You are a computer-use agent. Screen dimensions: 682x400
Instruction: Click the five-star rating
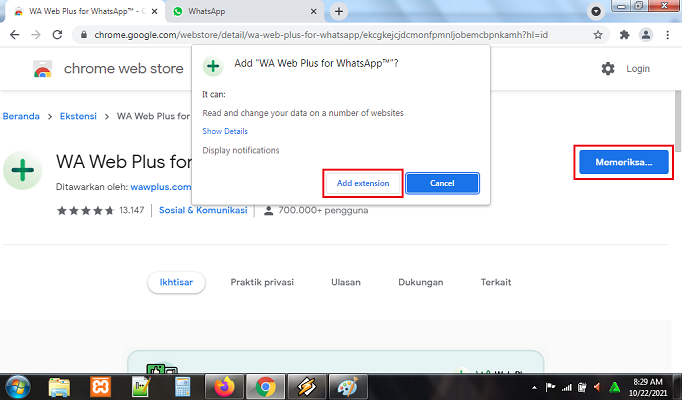(85, 210)
